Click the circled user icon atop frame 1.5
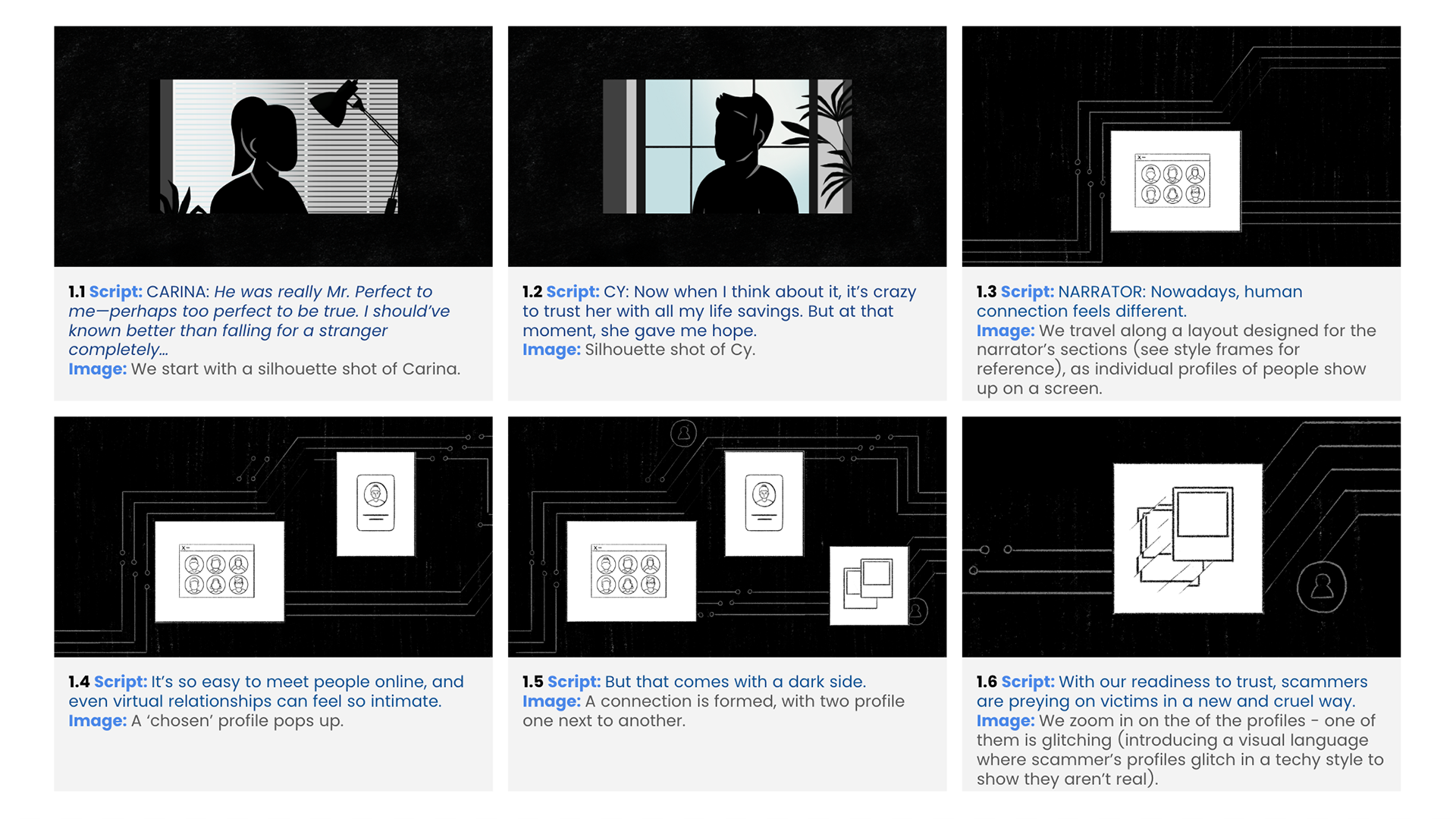 [x=683, y=434]
